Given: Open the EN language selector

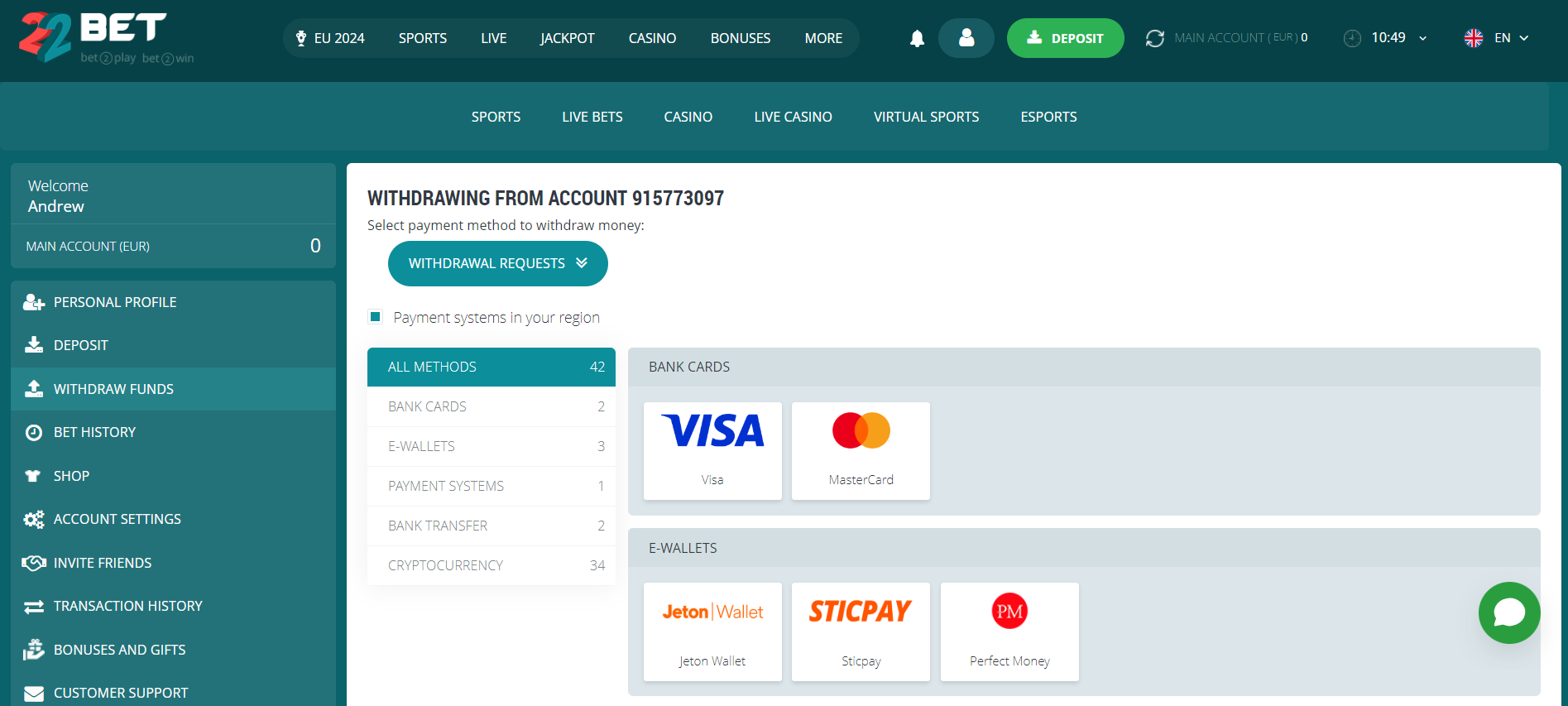Looking at the screenshot, I should (x=1496, y=38).
